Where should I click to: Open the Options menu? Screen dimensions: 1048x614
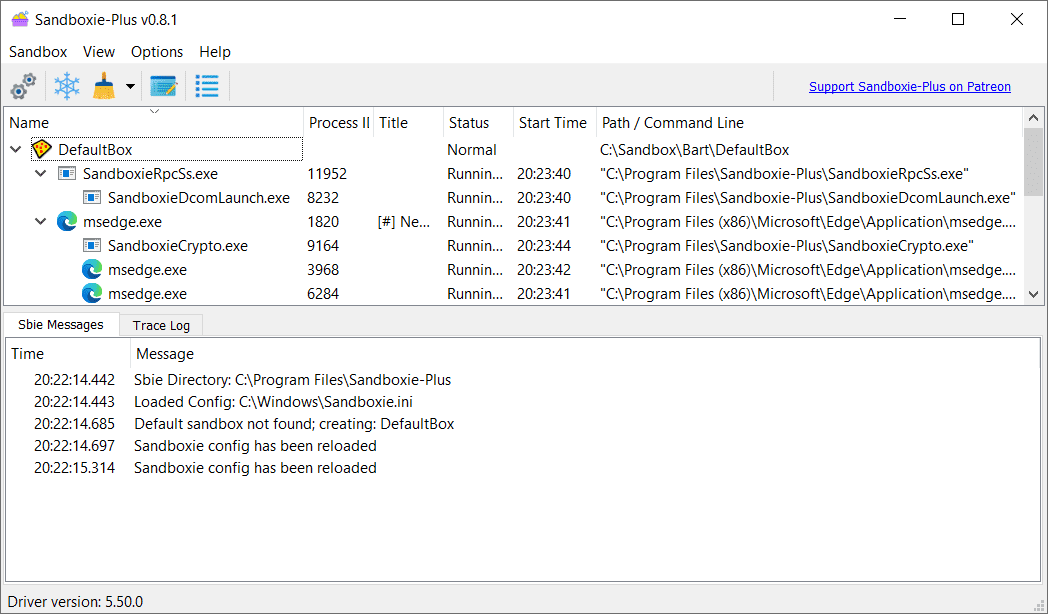coord(157,51)
